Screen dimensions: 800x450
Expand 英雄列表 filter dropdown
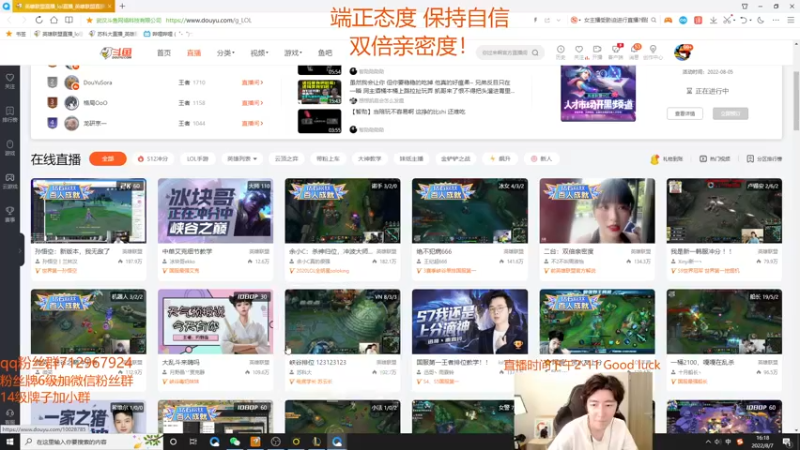242,159
